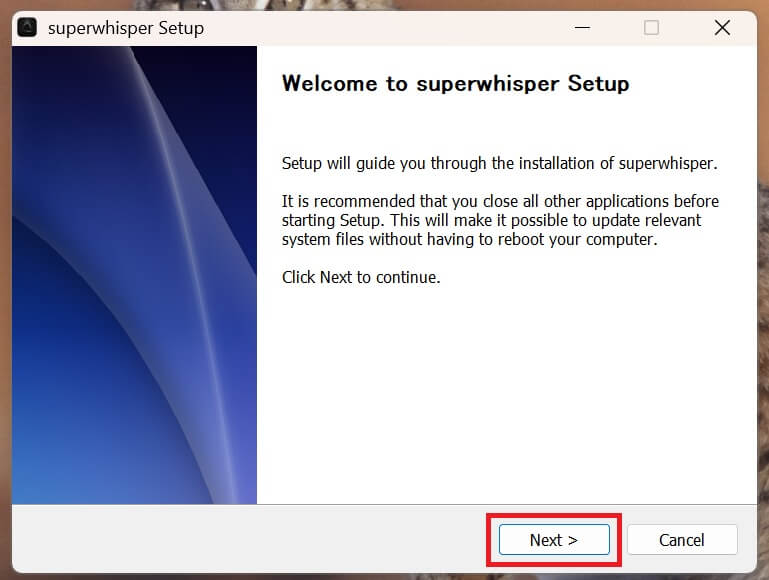Click the "Welcome to superwhisper Setup" heading
This screenshot has height=580, width=769.
[x=455, y=83]
